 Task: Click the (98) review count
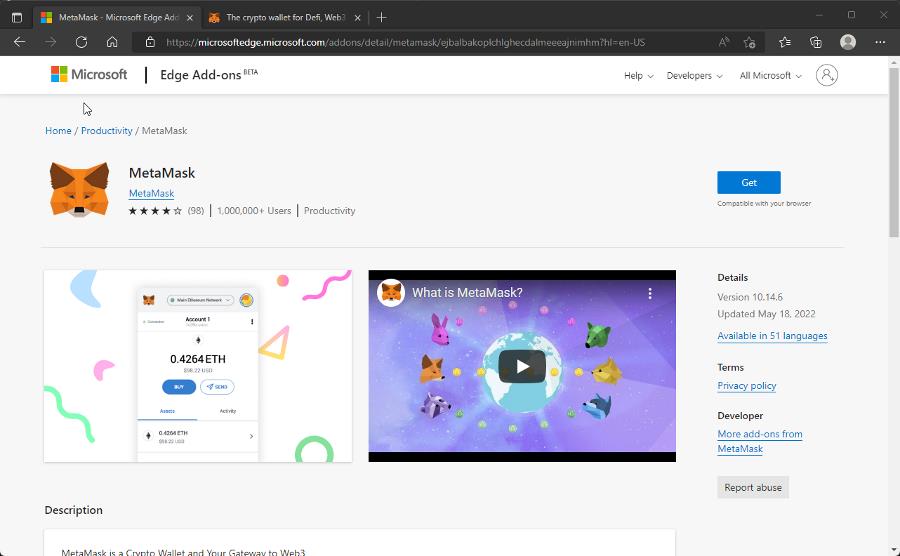196,211
